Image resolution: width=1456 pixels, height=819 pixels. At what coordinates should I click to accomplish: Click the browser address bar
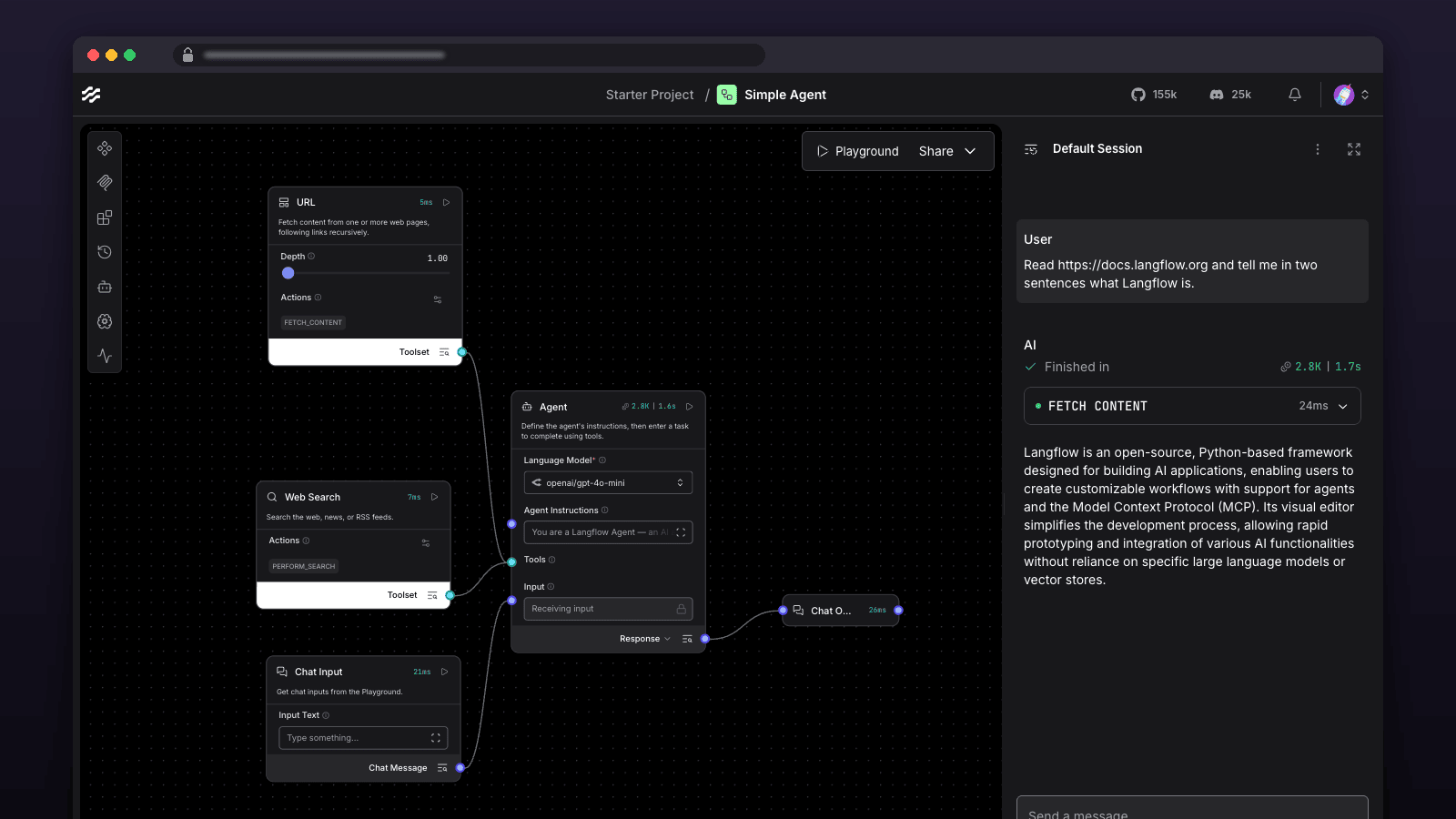[x=469, y=56]
